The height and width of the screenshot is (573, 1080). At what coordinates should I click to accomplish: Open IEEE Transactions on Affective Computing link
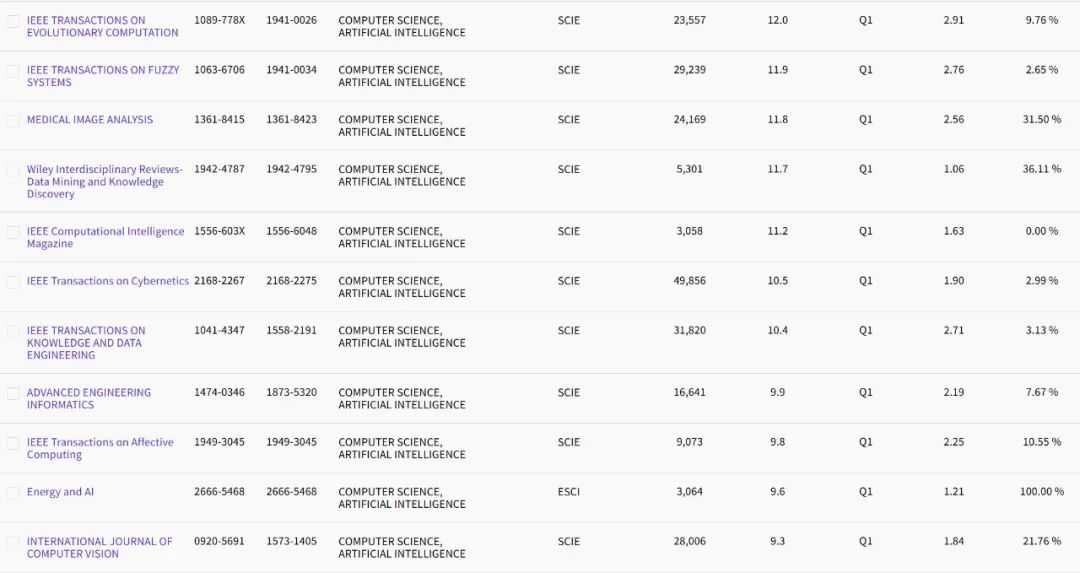point(100,448)
